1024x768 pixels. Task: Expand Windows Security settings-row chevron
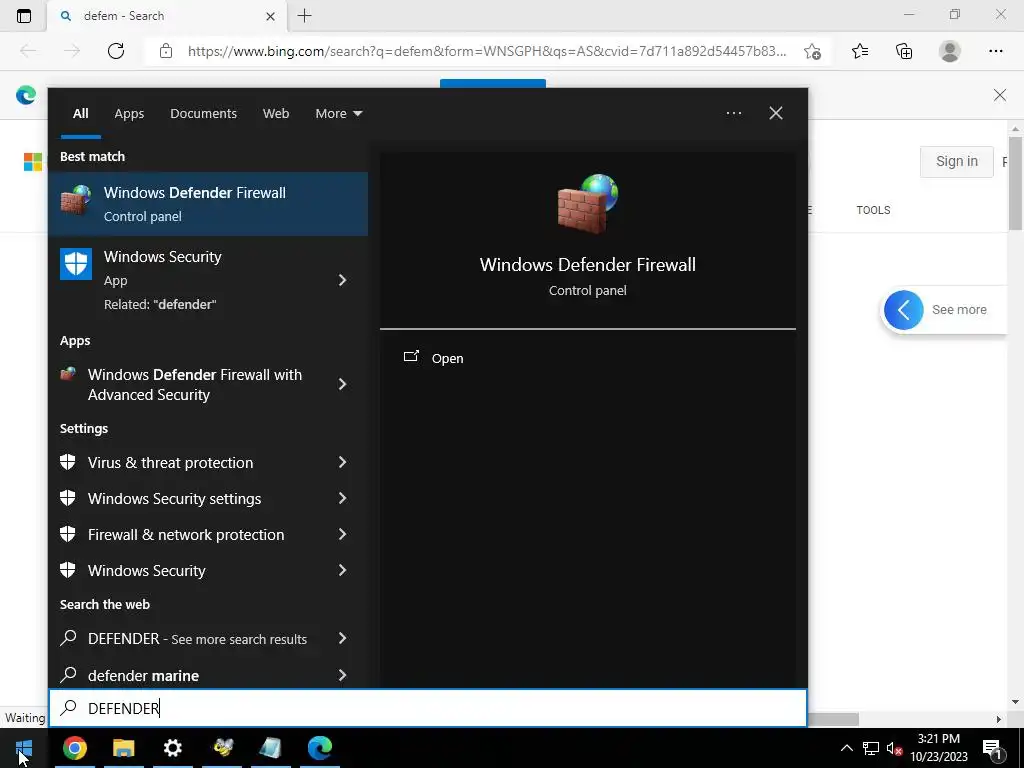pyautogui.click(x=342, y=570)
